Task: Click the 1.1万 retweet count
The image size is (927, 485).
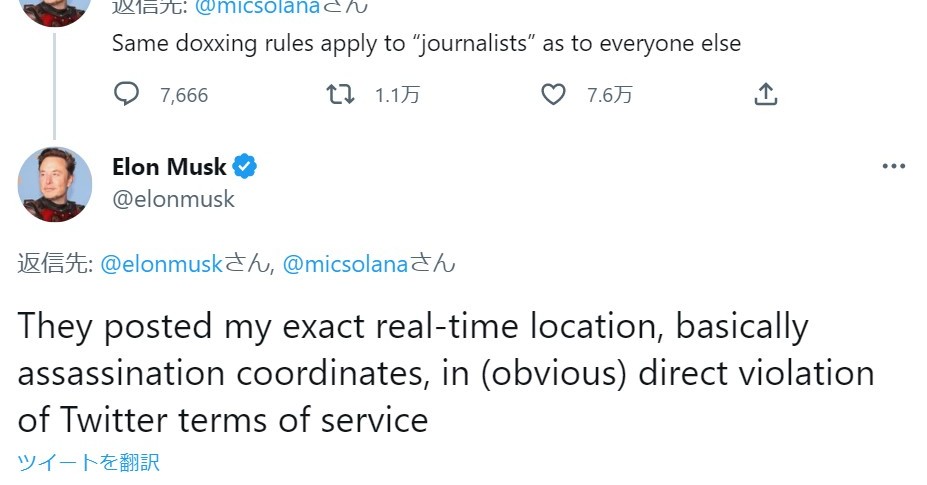Action: (x=397, y=96)
